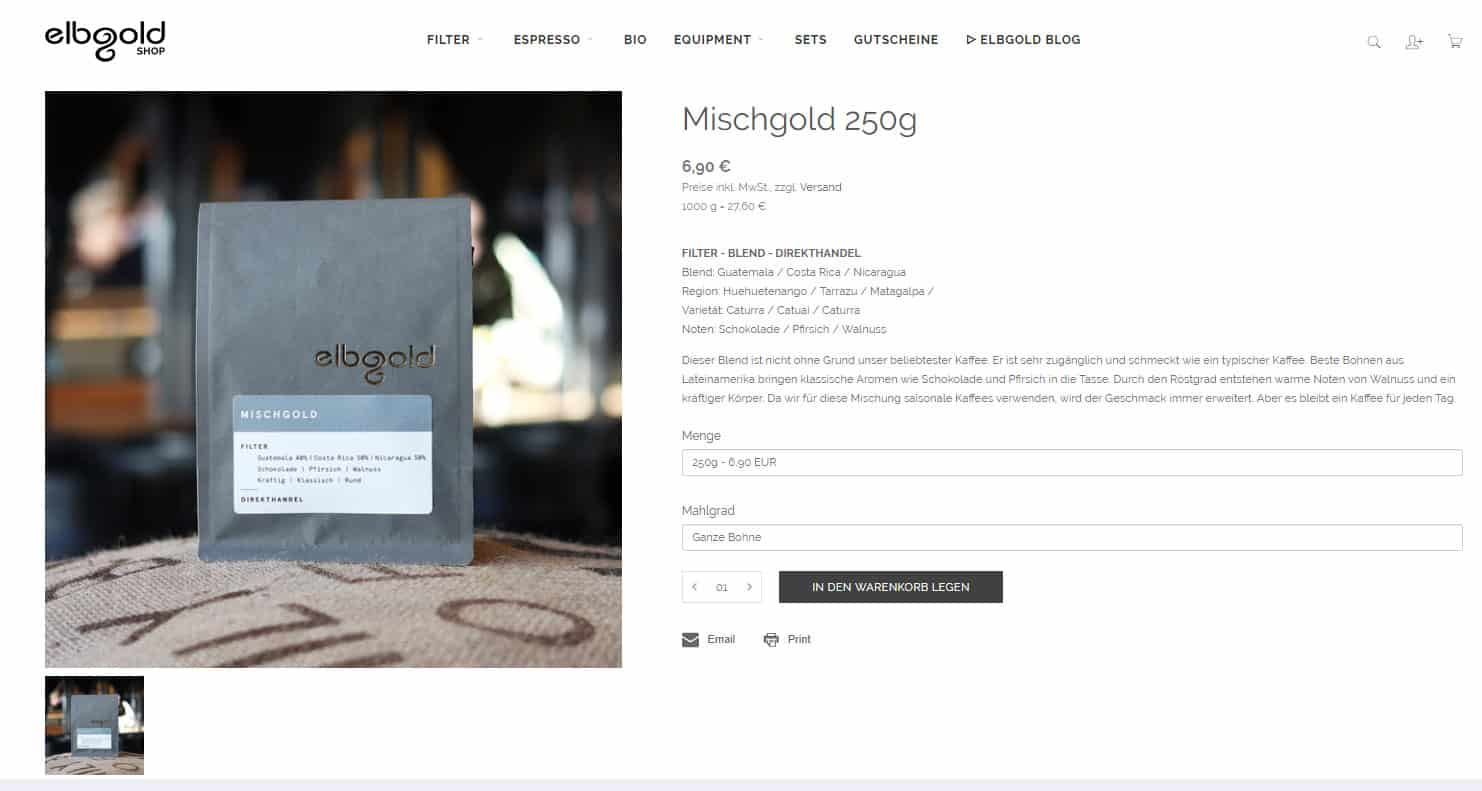
Task: Open the Mahlgrad dropdown
Action: (x=1072, y=537)
